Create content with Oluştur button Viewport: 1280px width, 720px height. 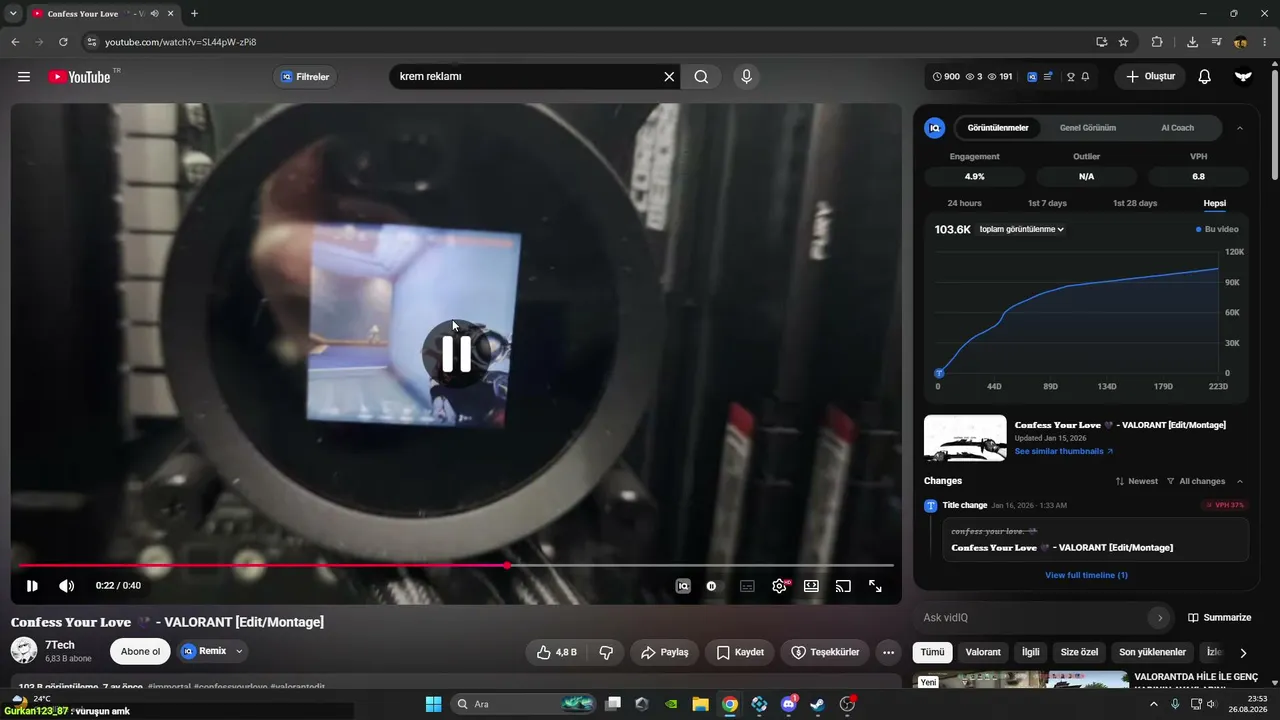point(1150,77)
